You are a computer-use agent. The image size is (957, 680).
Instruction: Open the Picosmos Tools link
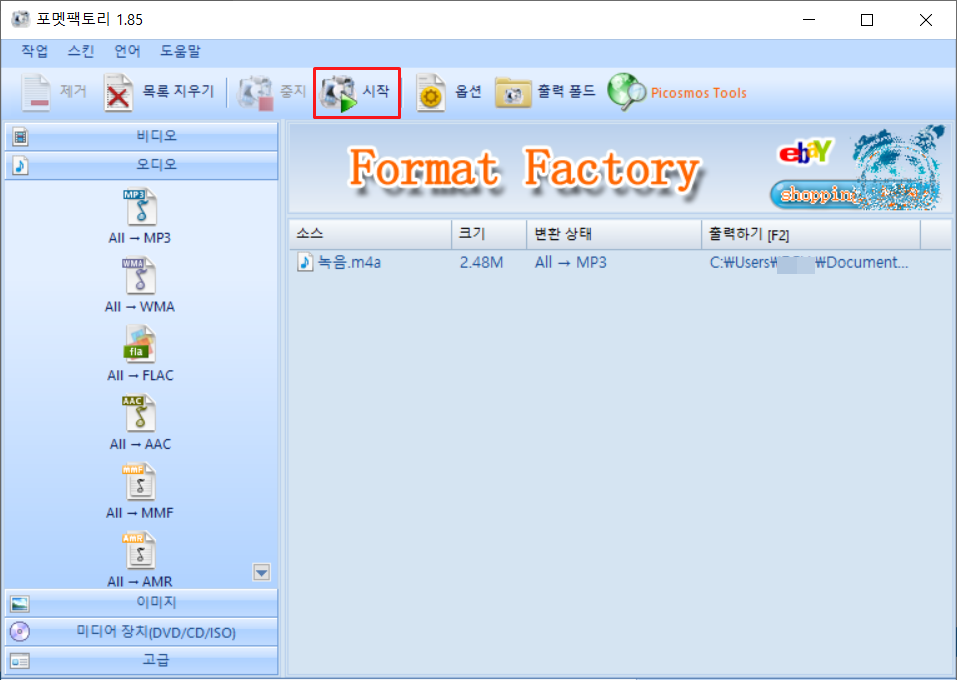point(698,93)
